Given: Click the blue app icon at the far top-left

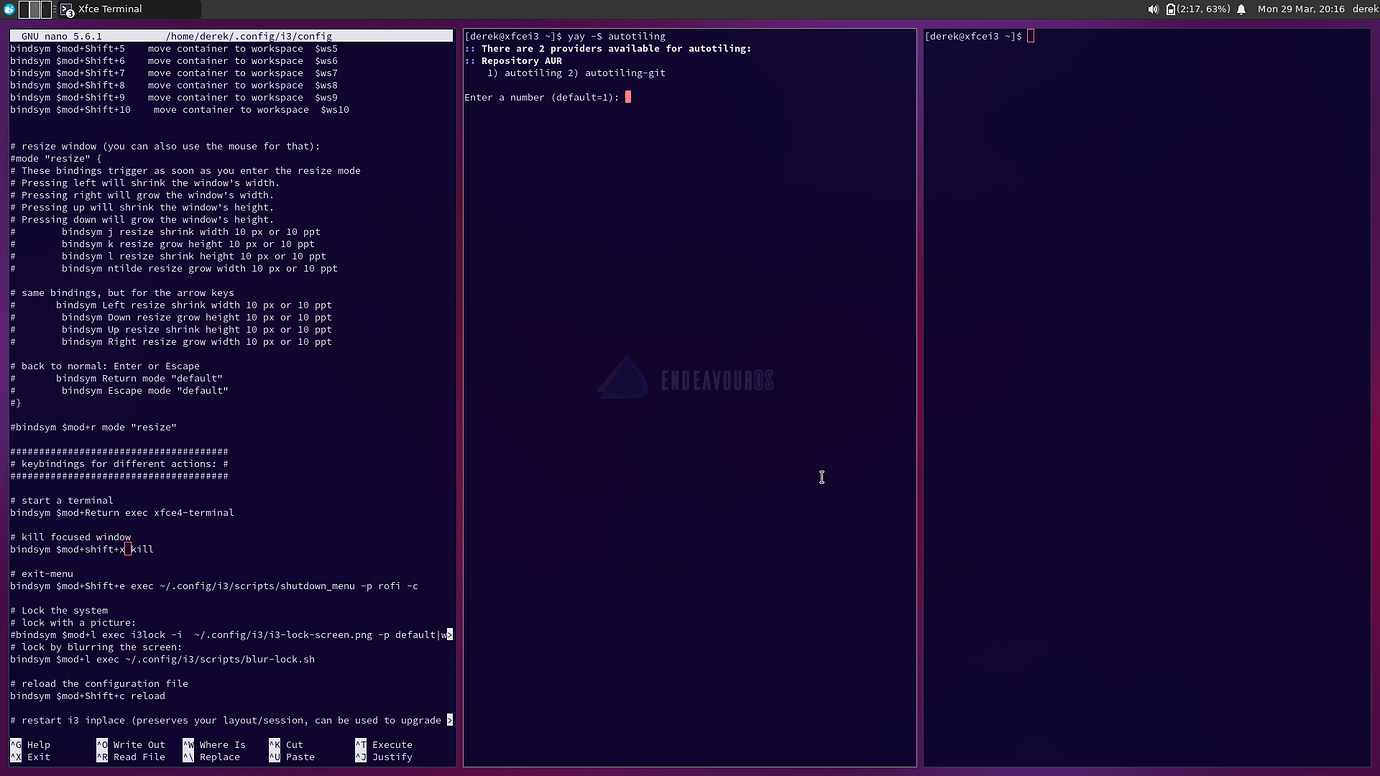Looking at the screenshot, I should click(9, 8).
